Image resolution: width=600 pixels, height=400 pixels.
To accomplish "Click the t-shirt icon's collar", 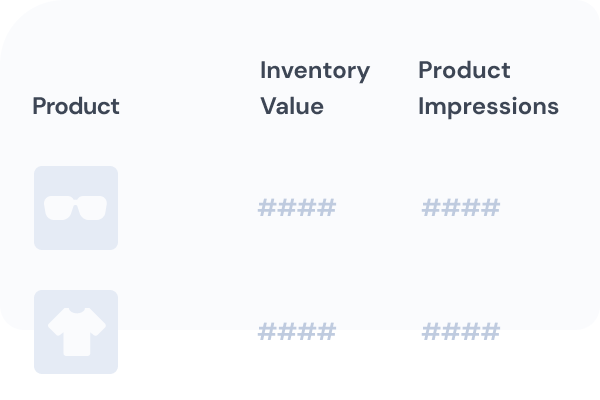I will tap(77, 310).
